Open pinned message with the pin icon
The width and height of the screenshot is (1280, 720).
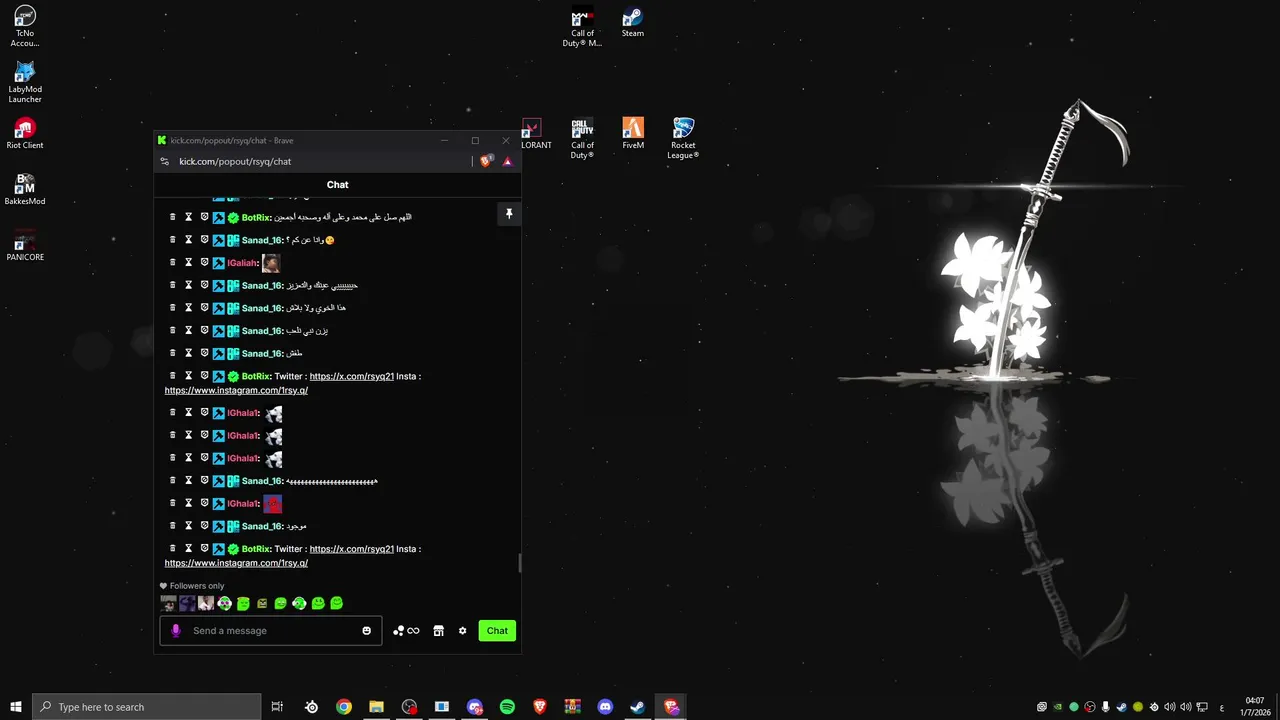pyautogui.click(x=509, y=214)
